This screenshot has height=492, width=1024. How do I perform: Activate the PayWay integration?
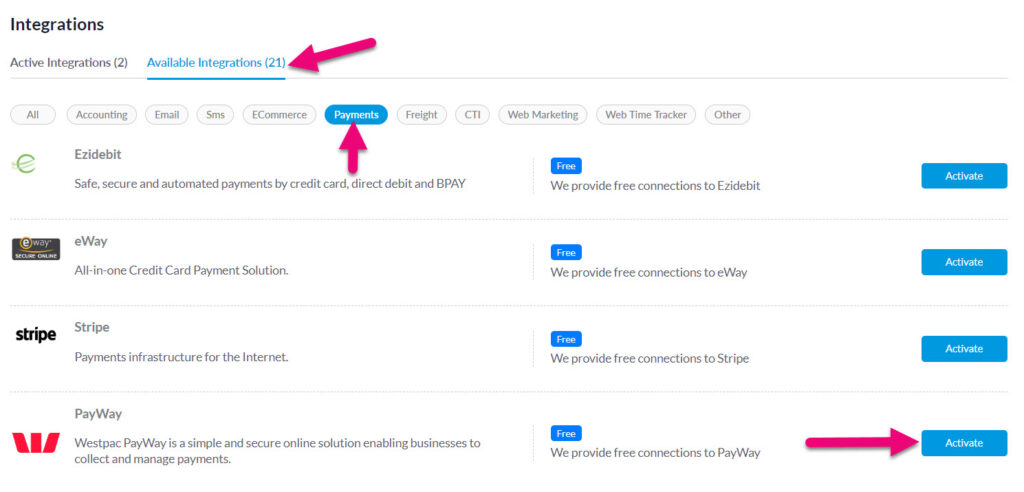point(964,443)
